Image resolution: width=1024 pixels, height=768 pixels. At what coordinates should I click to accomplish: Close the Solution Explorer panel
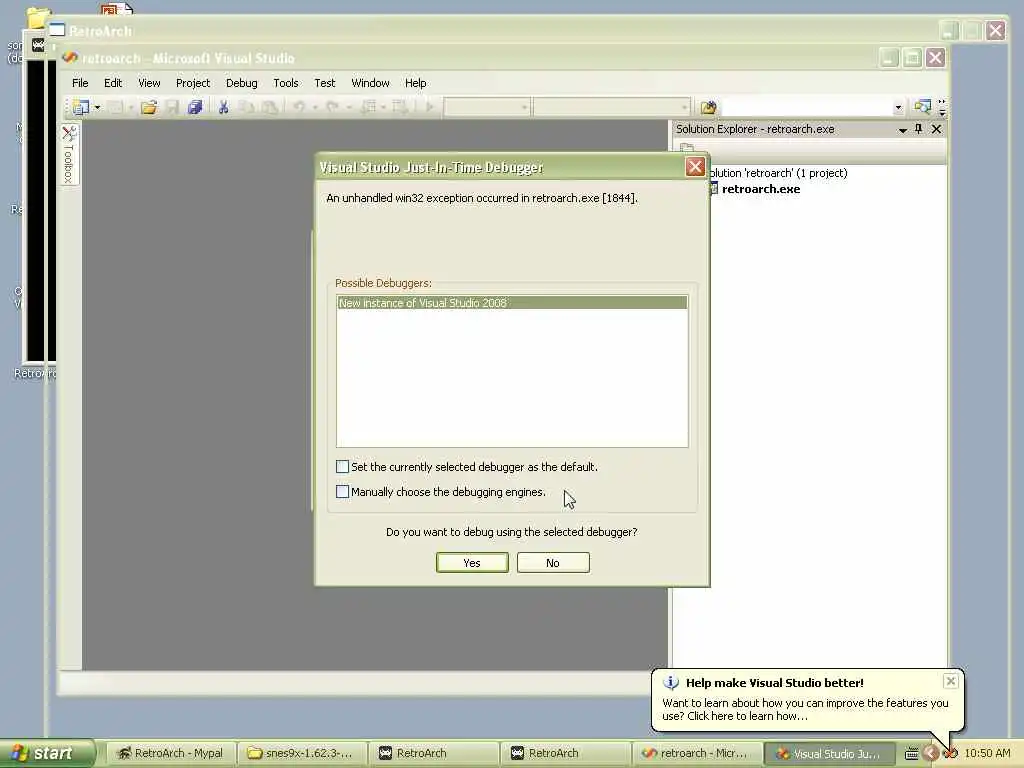(936, 129)
